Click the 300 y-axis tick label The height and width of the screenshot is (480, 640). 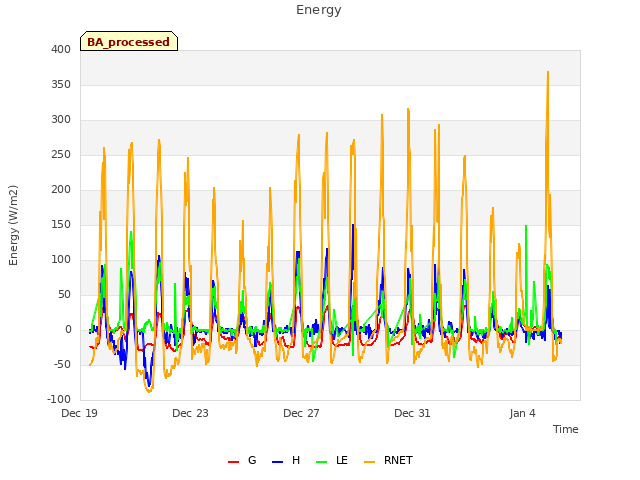61,120
